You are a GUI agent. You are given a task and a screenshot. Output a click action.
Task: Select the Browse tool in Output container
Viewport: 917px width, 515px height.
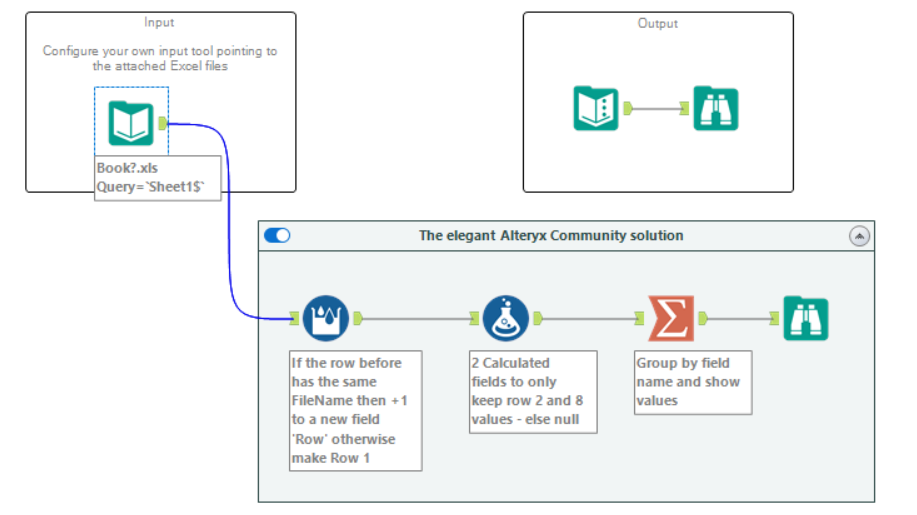(x=716, y=108)
